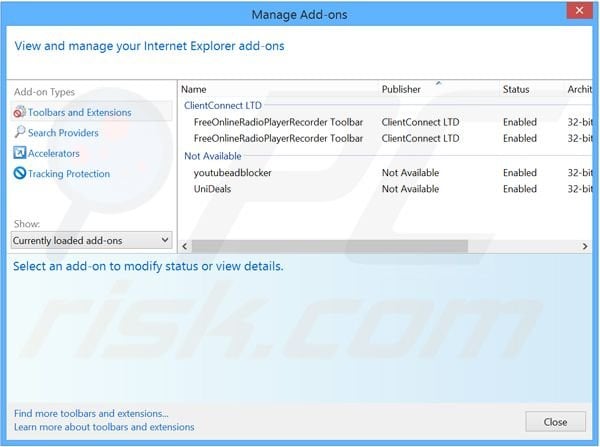Collapse the Not Available group header
Viewport: 600px width, 447px height.
(x=213, y=156)
